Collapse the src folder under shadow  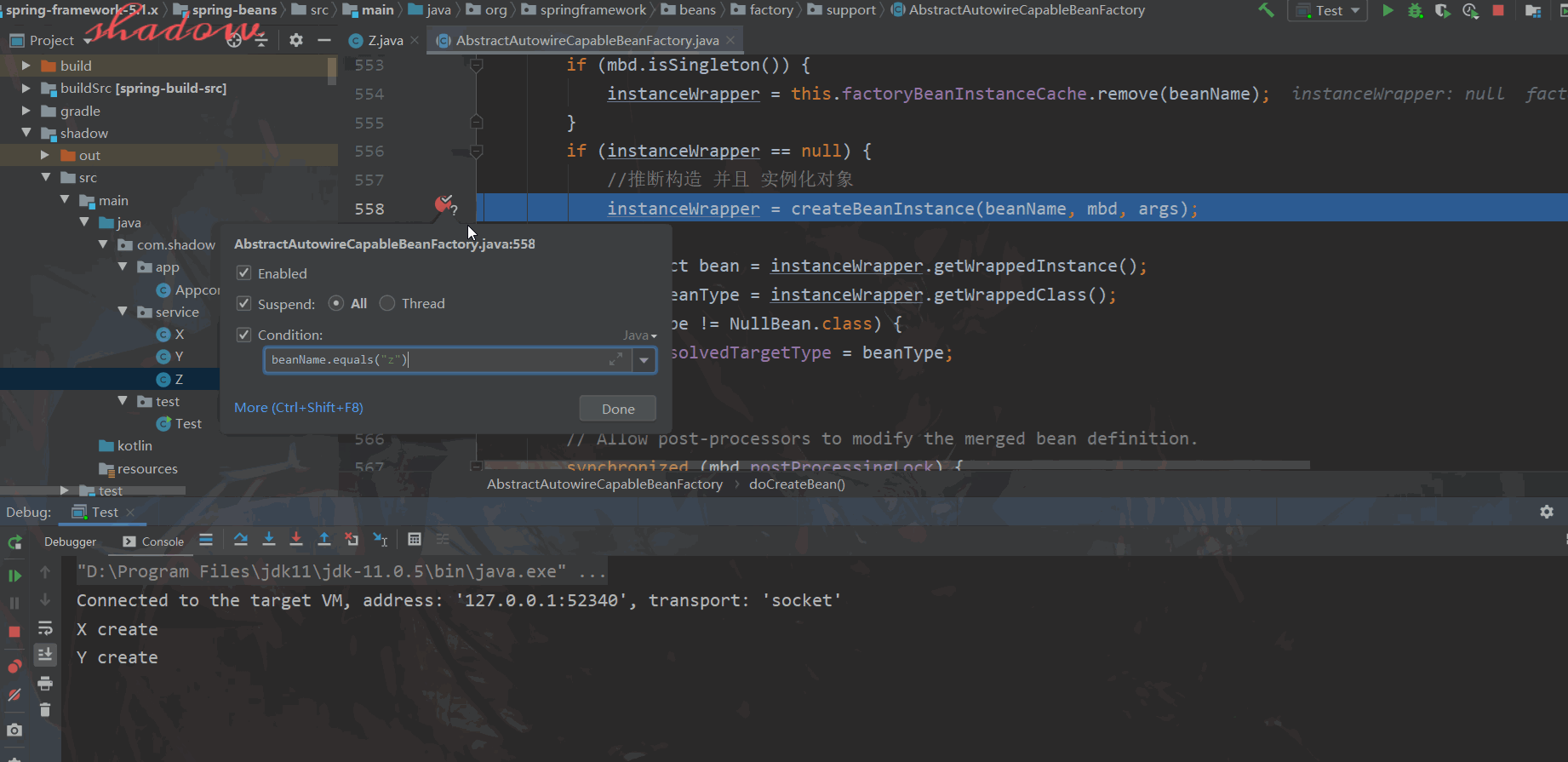(45, 177)
